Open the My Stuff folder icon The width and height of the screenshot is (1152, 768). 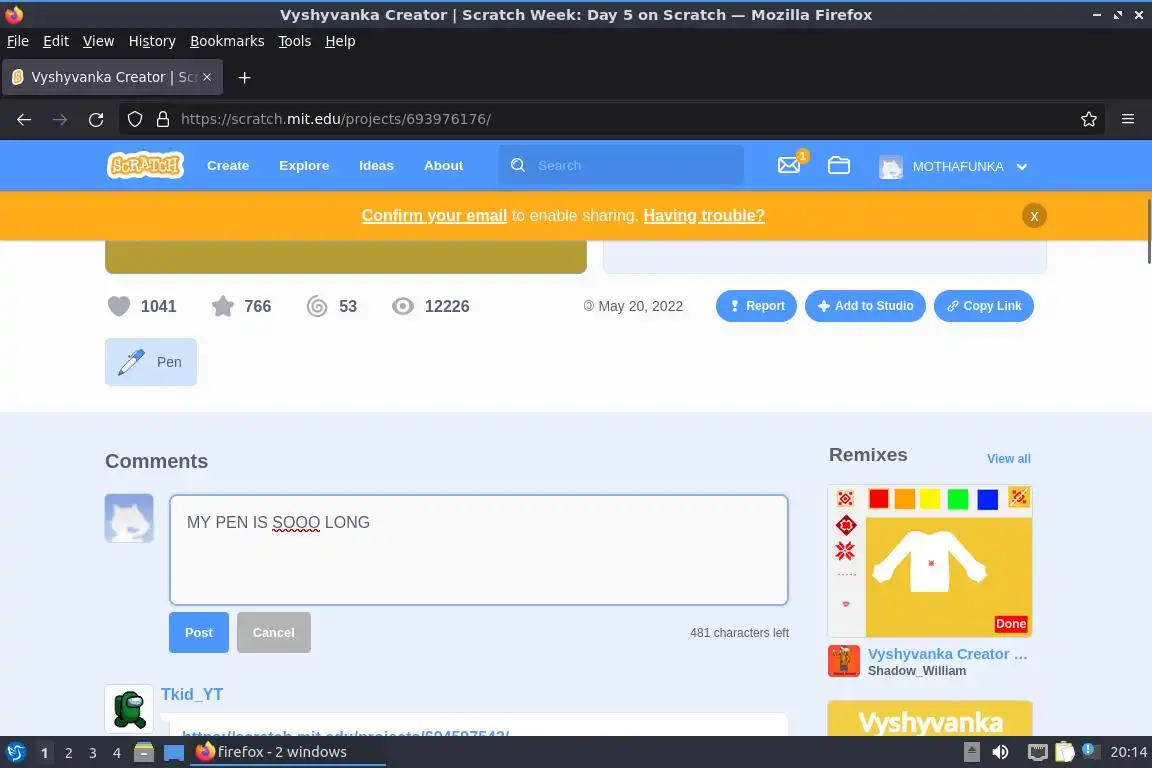coord(838,165)
